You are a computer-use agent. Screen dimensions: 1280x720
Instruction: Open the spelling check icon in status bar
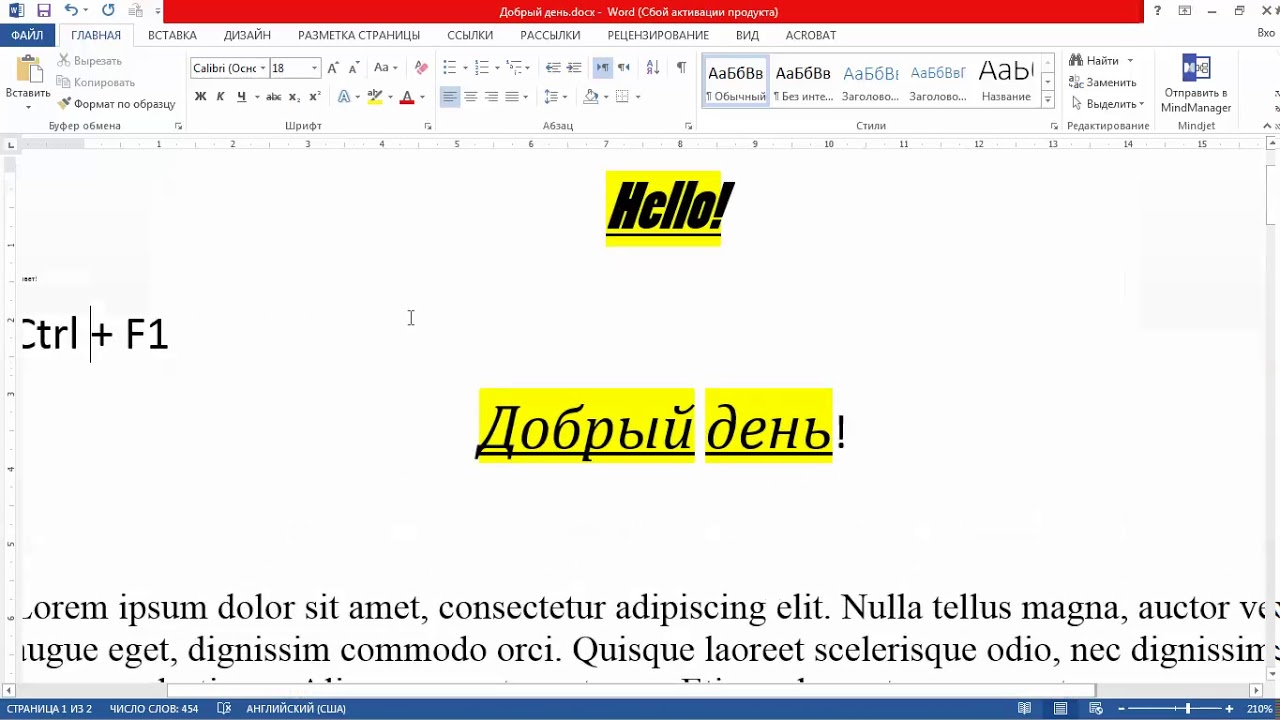coord(224,708)
